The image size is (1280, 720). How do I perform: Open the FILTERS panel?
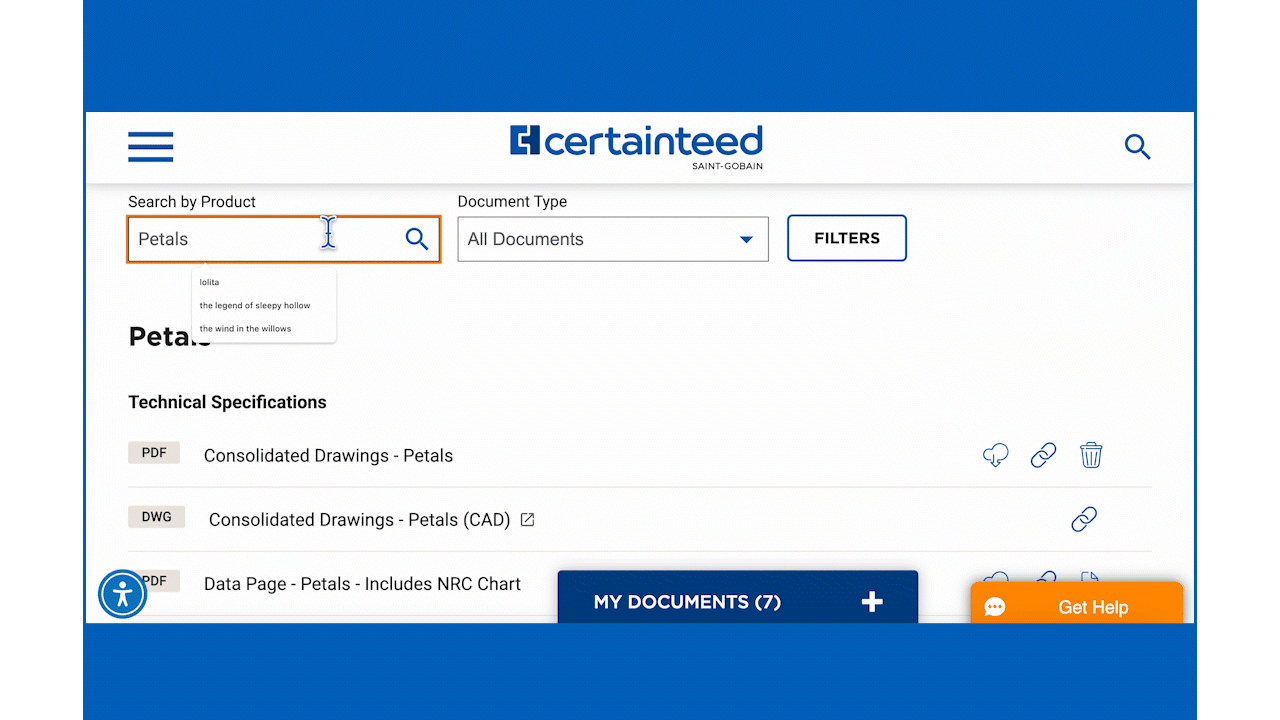tap(846, 238)
